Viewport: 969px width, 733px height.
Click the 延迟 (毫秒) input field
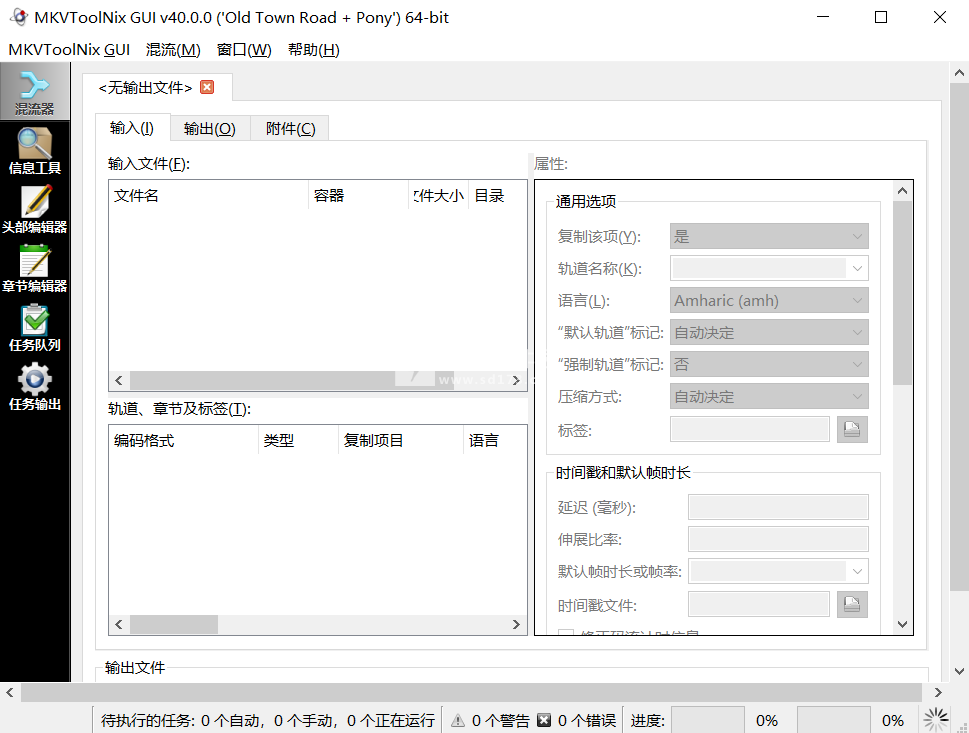(778, 507)
